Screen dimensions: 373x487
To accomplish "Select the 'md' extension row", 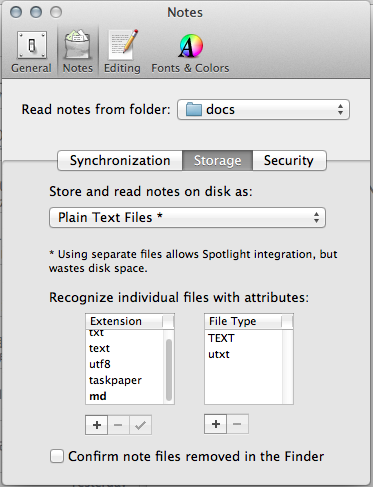I will tap(125, 396).
